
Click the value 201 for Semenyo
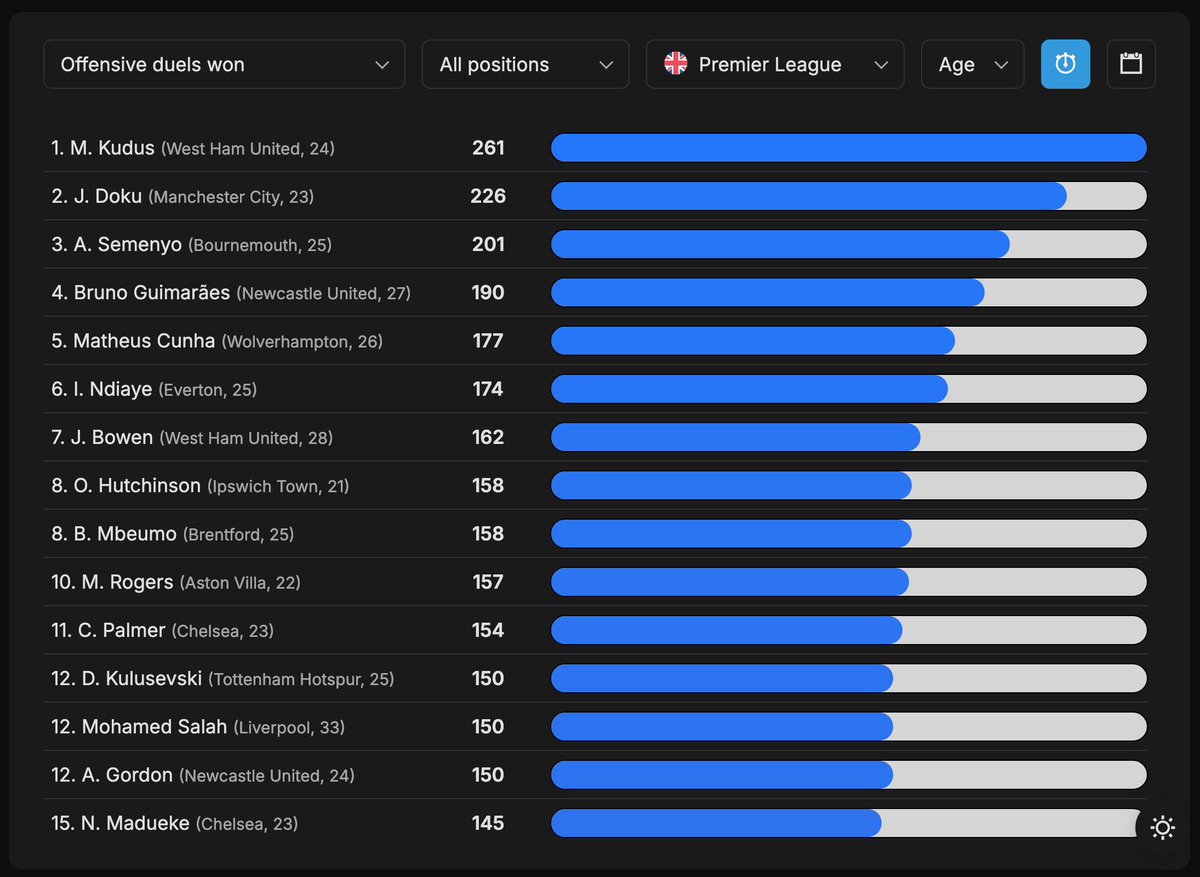coord(488,244)
